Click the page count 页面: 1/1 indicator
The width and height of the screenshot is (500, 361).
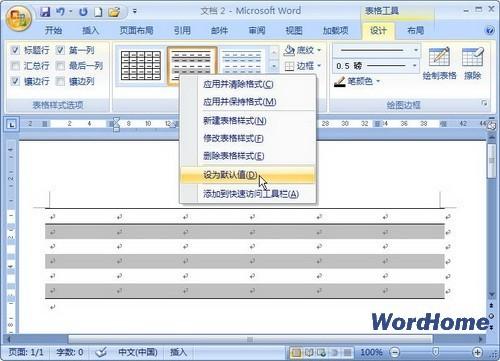[26, 352]
